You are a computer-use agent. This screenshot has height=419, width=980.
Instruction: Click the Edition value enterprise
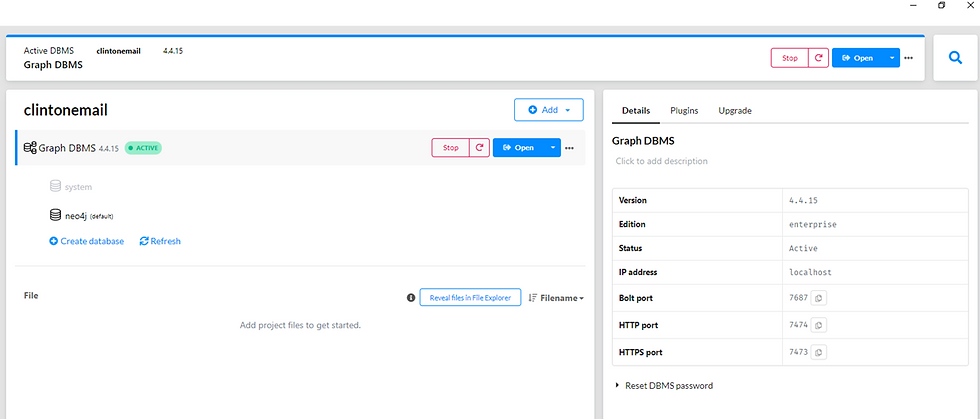pos(812,224)
